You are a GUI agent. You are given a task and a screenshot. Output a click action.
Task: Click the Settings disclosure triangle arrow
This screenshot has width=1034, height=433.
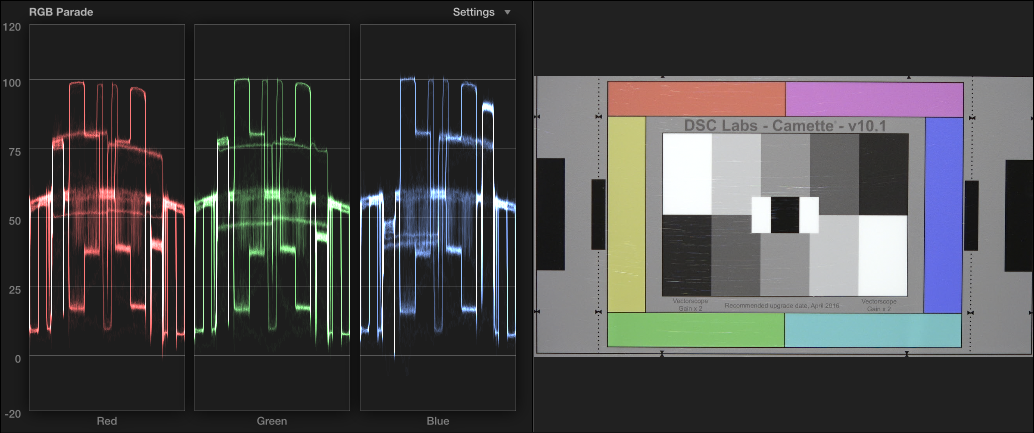[x=507, y=12]
